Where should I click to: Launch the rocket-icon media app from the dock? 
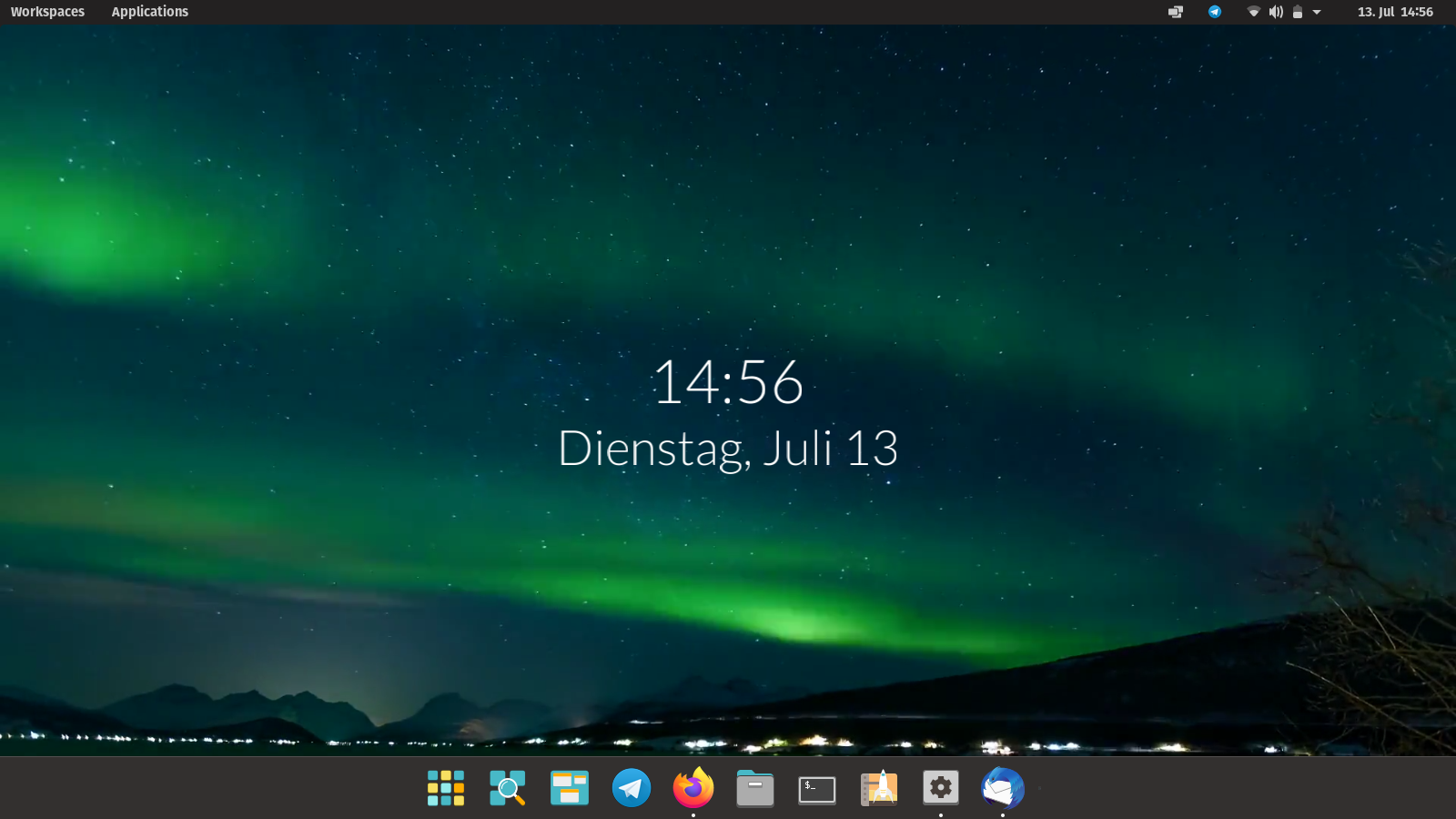pos(878,788)
